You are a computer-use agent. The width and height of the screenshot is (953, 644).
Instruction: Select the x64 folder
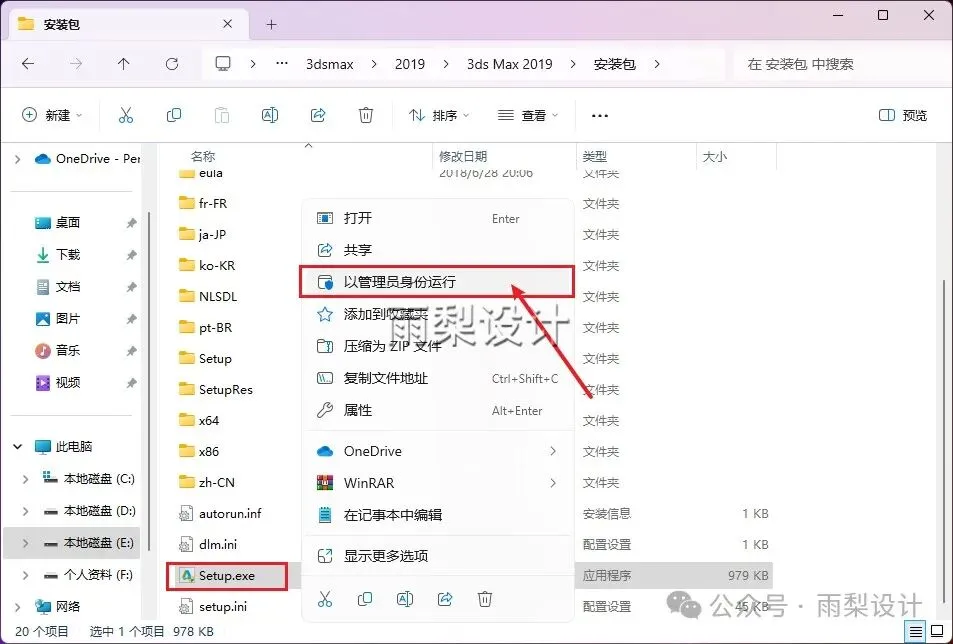(x=208, y=420)
